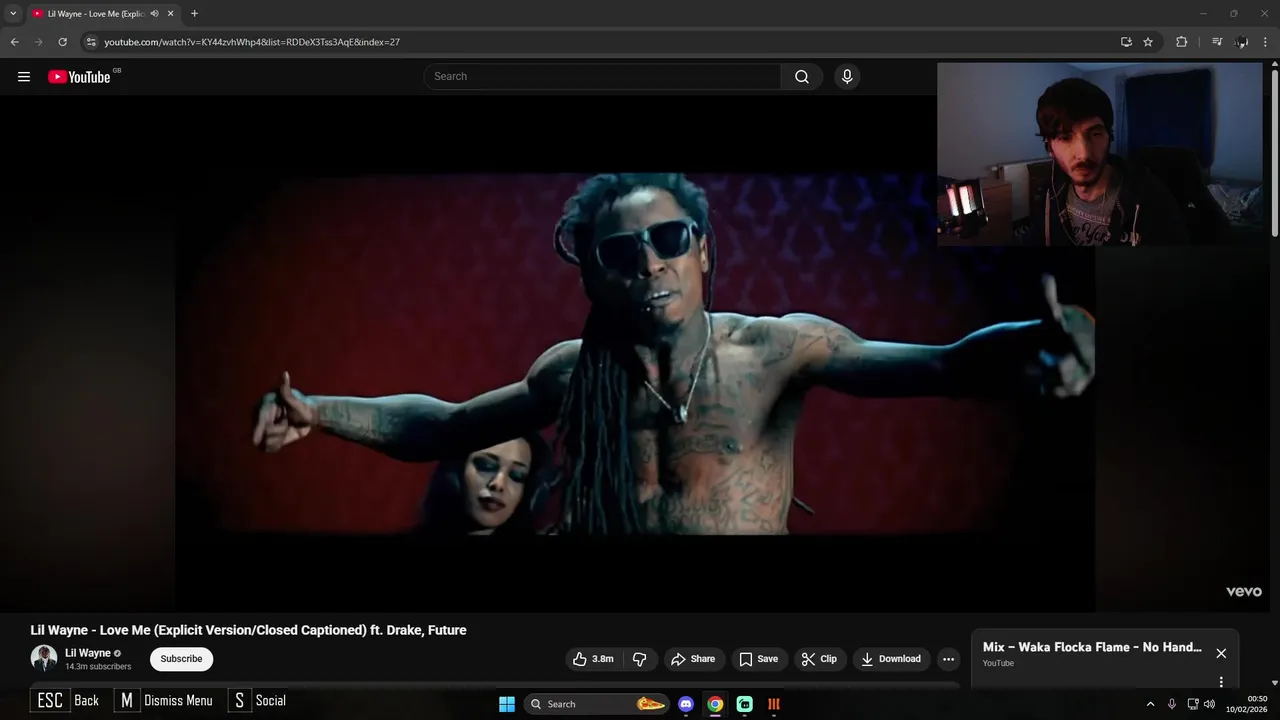
Task: Open Mix playlist panel options menu
Action: (x=1221, y=682)
